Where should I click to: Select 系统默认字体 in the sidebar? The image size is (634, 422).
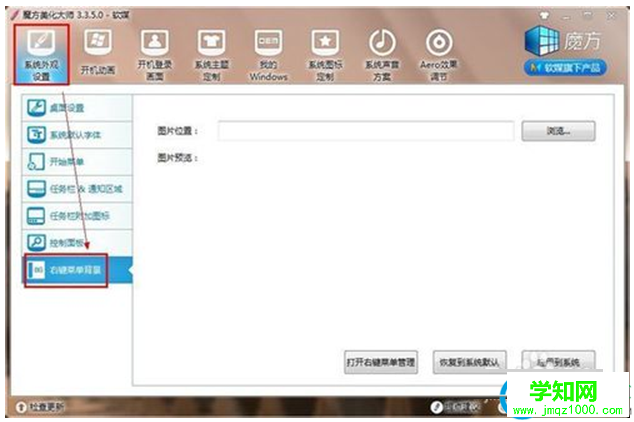pyautogui.click(x=77, y=134)
